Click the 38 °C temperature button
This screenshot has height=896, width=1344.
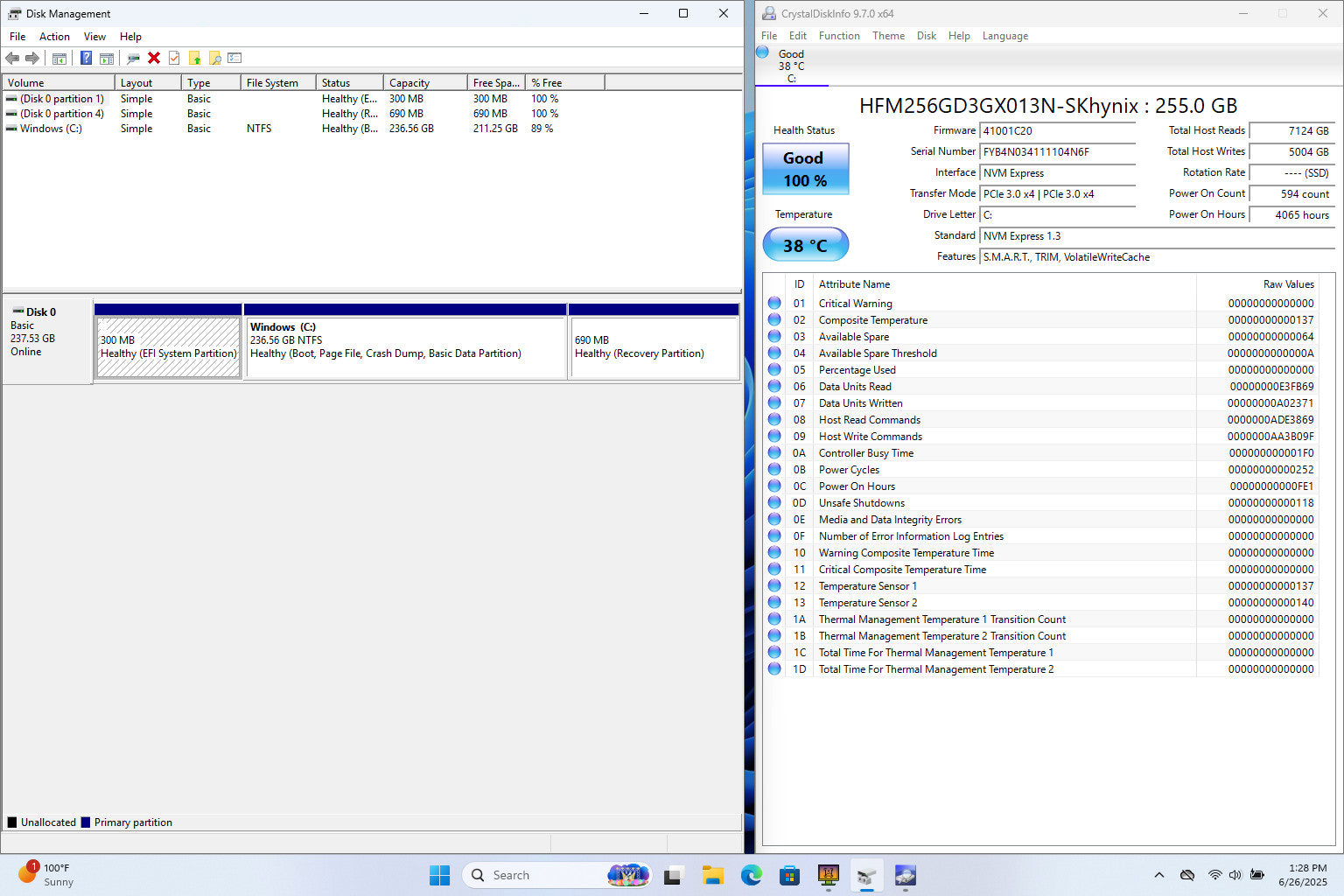point(805,245)
